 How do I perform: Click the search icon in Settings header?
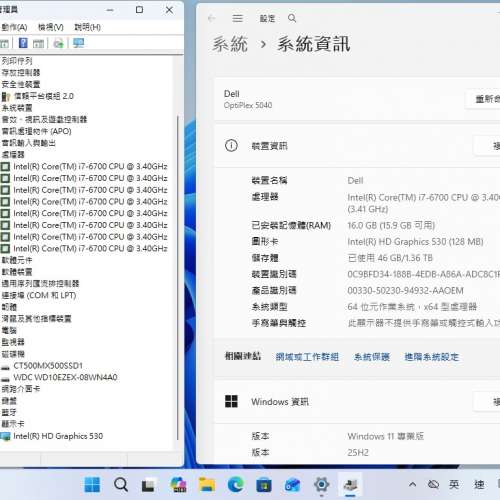tap(292, 18)
